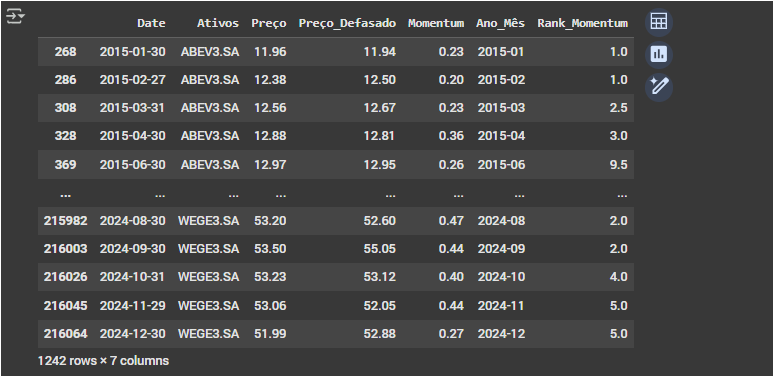Click year-month cell 2024-10
Screen dimensions: 774x377
[501, 277]
